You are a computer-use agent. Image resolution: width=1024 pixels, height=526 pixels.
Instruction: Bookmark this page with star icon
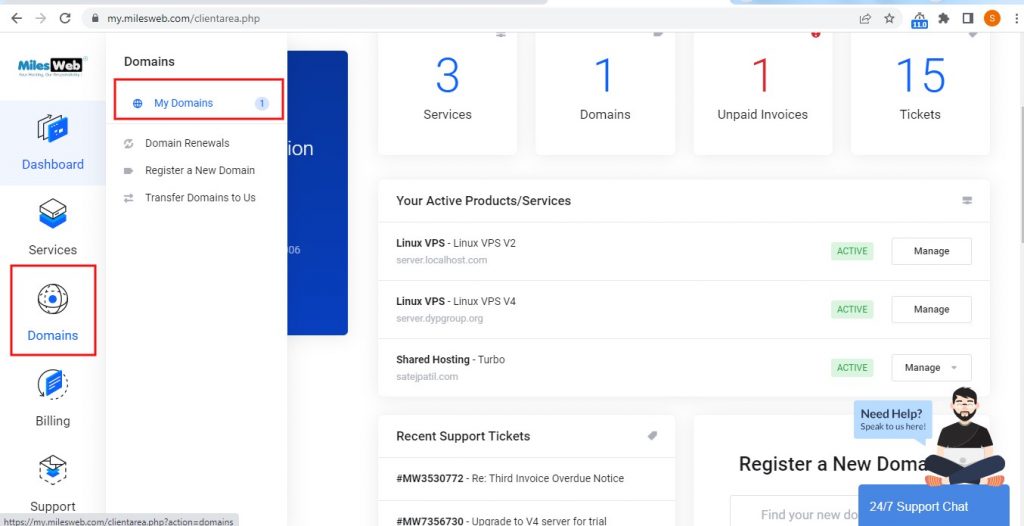(x=889, y=18)
